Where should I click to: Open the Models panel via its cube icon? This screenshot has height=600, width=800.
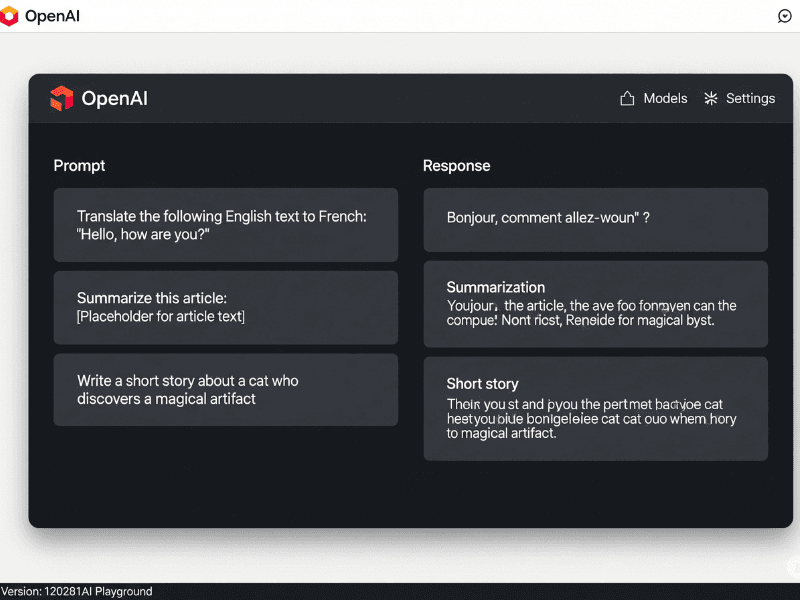[x=628, y=98]
